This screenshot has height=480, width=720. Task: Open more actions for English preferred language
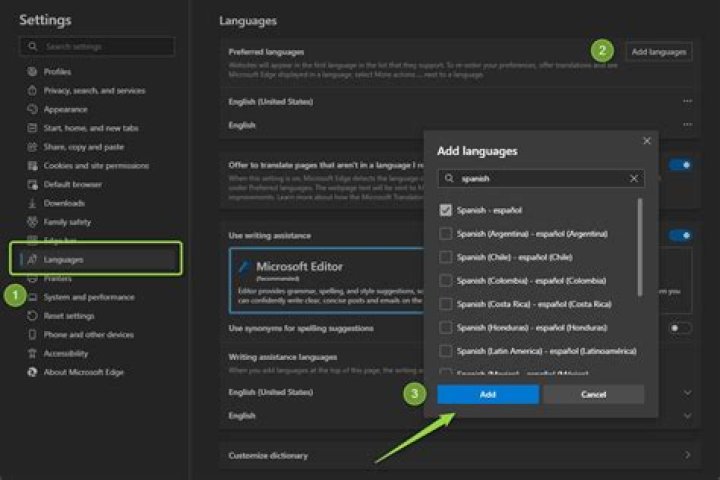pos(687,124)
